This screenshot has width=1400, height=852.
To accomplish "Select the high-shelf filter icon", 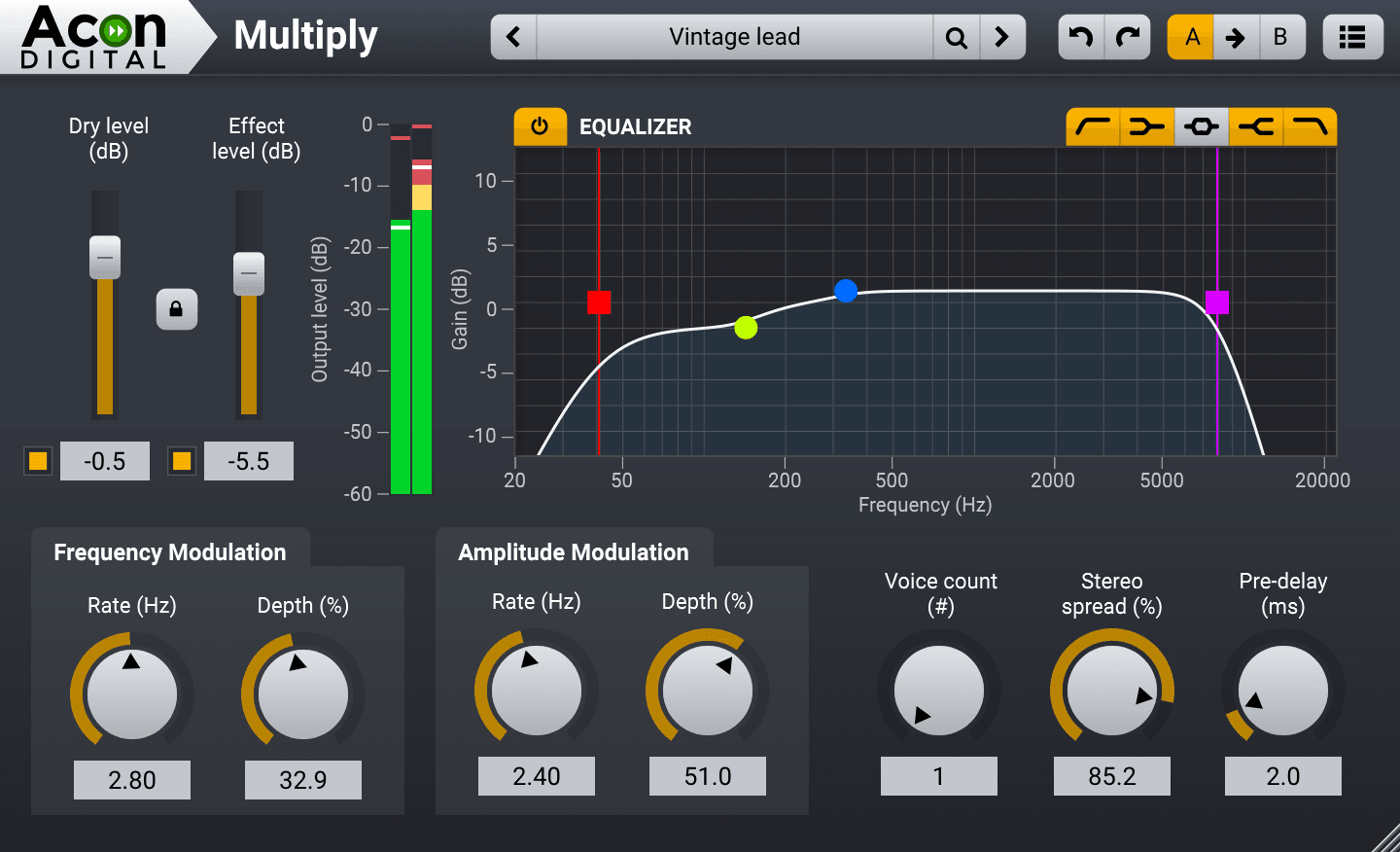I will pyautogui.click(x=1255, y=126).
